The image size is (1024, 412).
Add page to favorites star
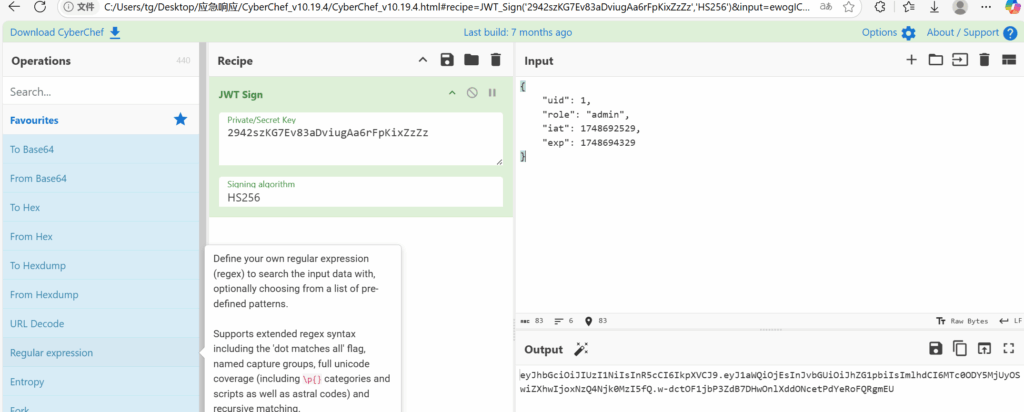[848, 7]
